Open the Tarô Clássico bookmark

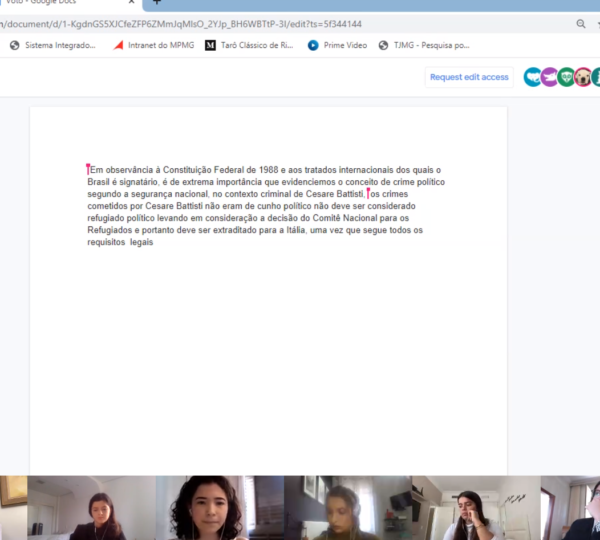[249, 45]
